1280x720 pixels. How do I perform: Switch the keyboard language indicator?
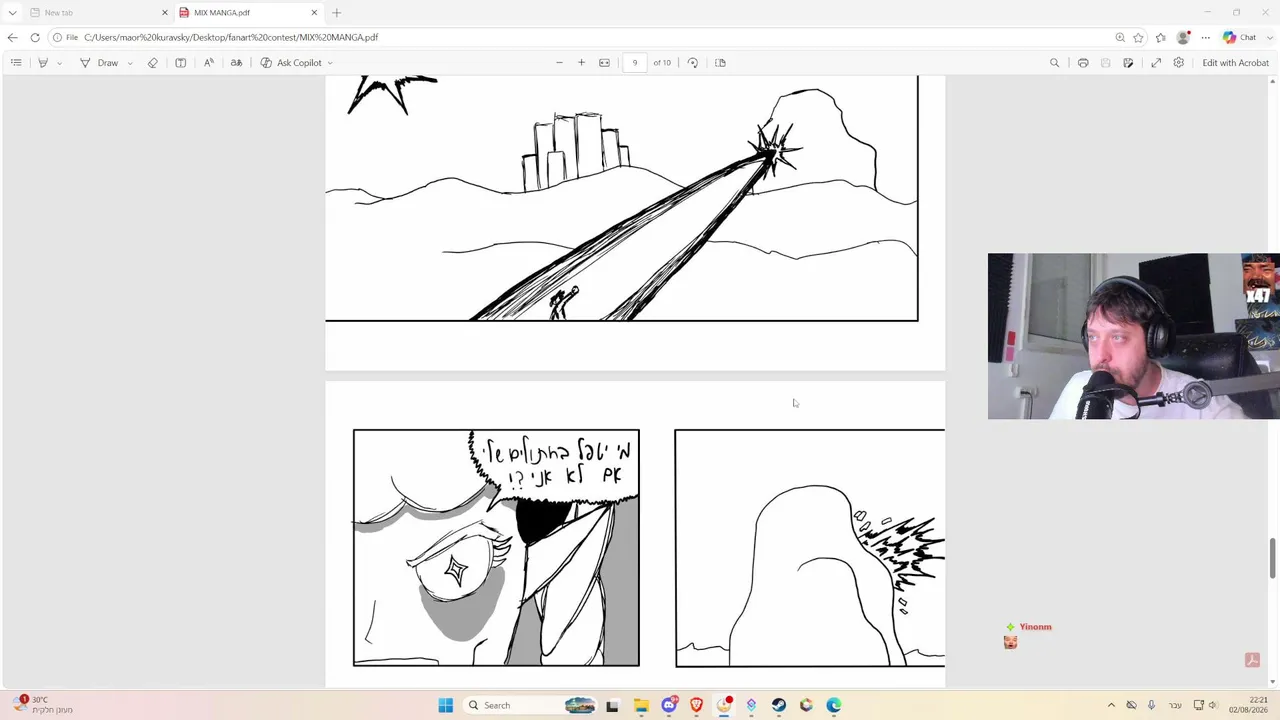point(1175,705)
